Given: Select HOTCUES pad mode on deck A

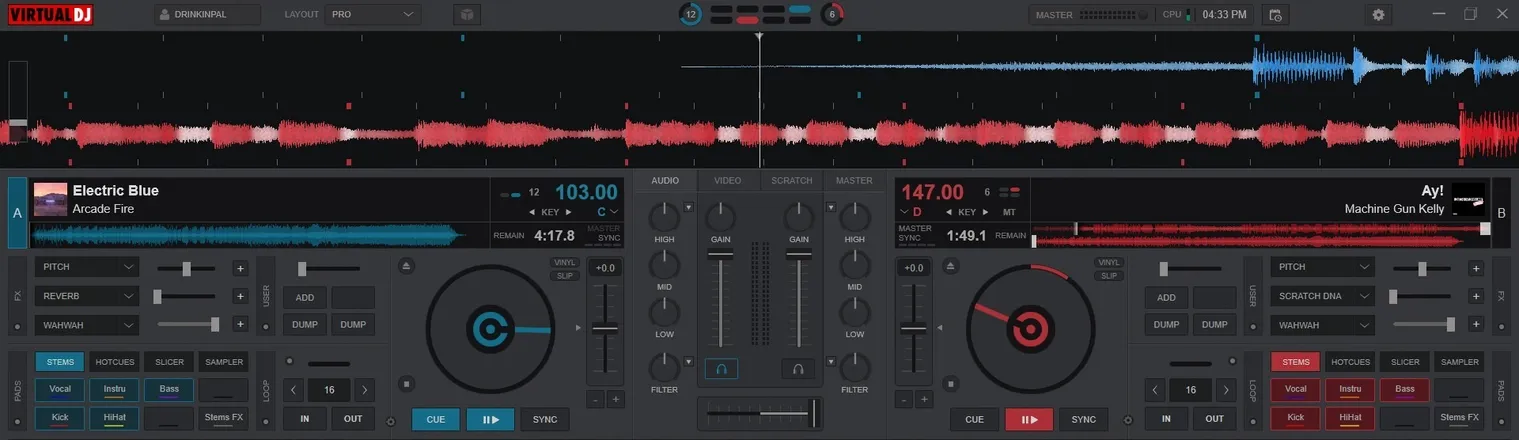Looking at the screenshot, I should pyautogui.click(x=114, y=362).
